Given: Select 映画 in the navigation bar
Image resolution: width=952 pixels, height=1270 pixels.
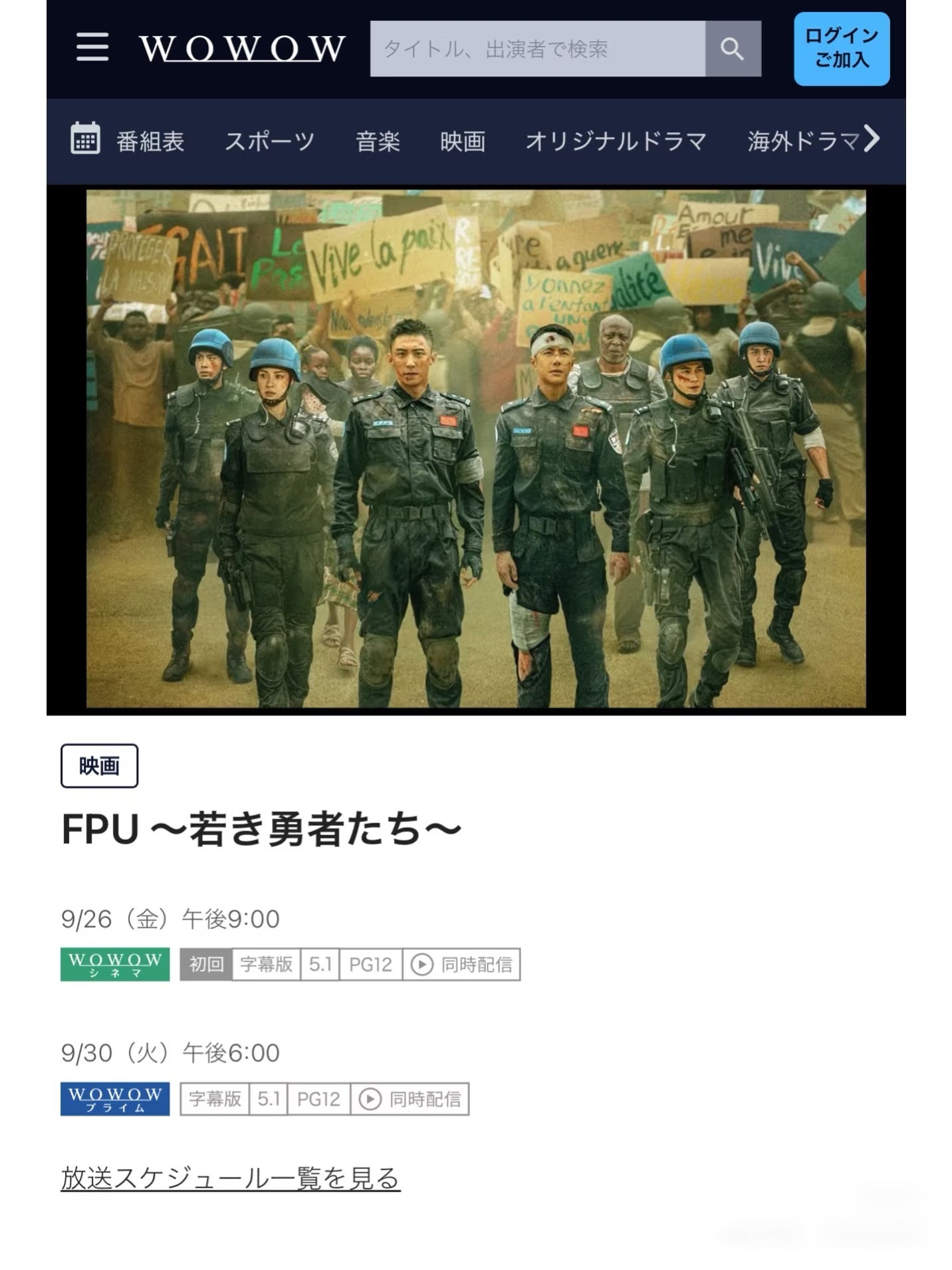Looking at the screenshot, I should (x=463, y=141).
